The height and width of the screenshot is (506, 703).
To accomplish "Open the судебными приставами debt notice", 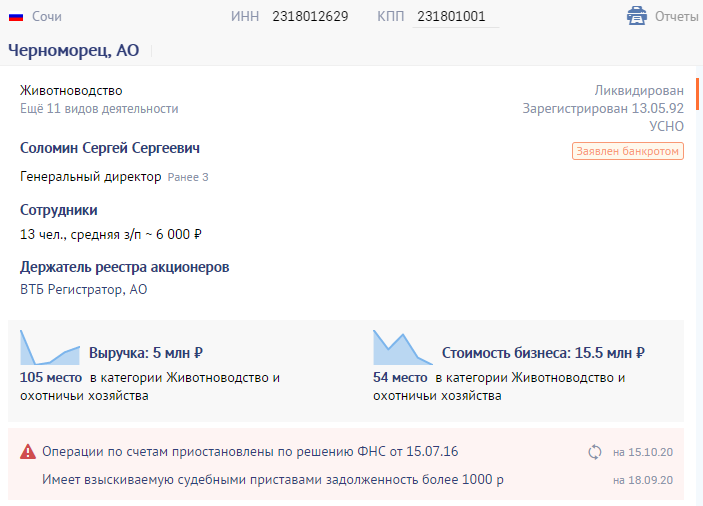I will click(x=273, y=480).
